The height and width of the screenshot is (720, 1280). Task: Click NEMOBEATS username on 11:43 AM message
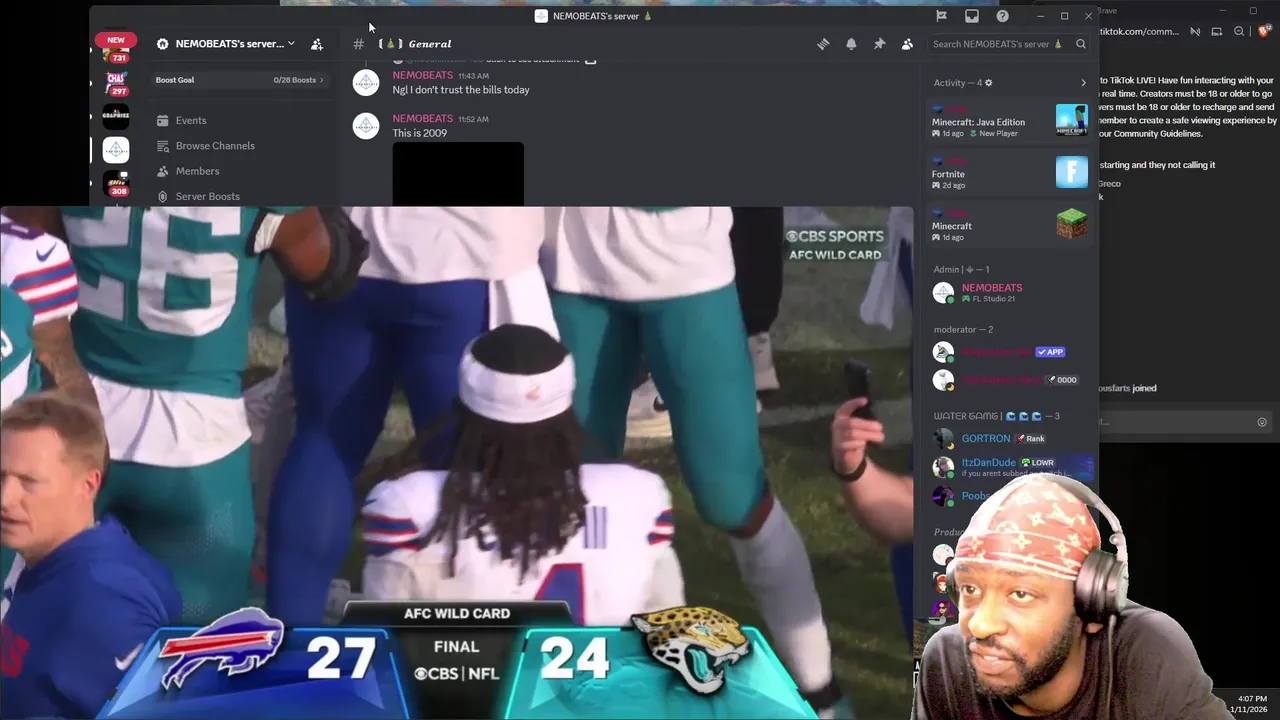tap(422, 75)
